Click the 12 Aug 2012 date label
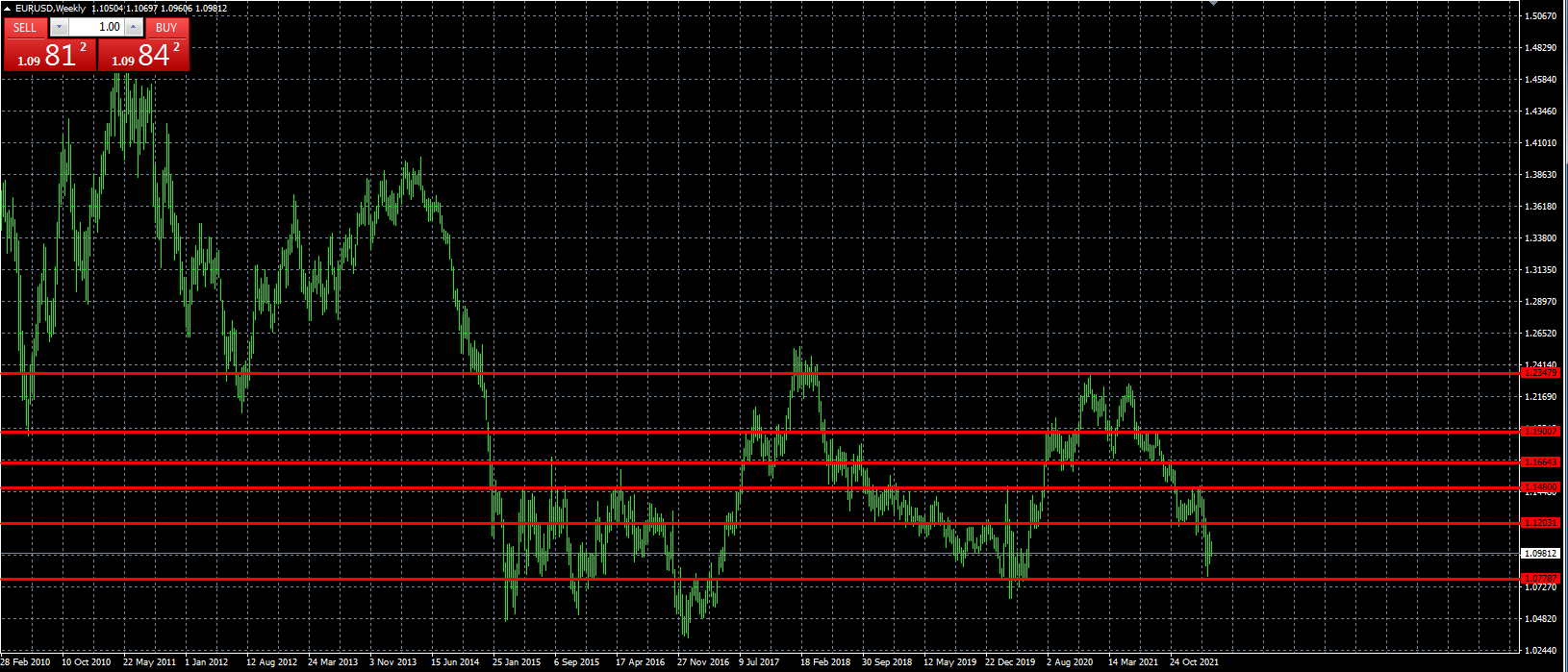The width and height of the screenshot is (1568, 672). click(x=271, y=662)
